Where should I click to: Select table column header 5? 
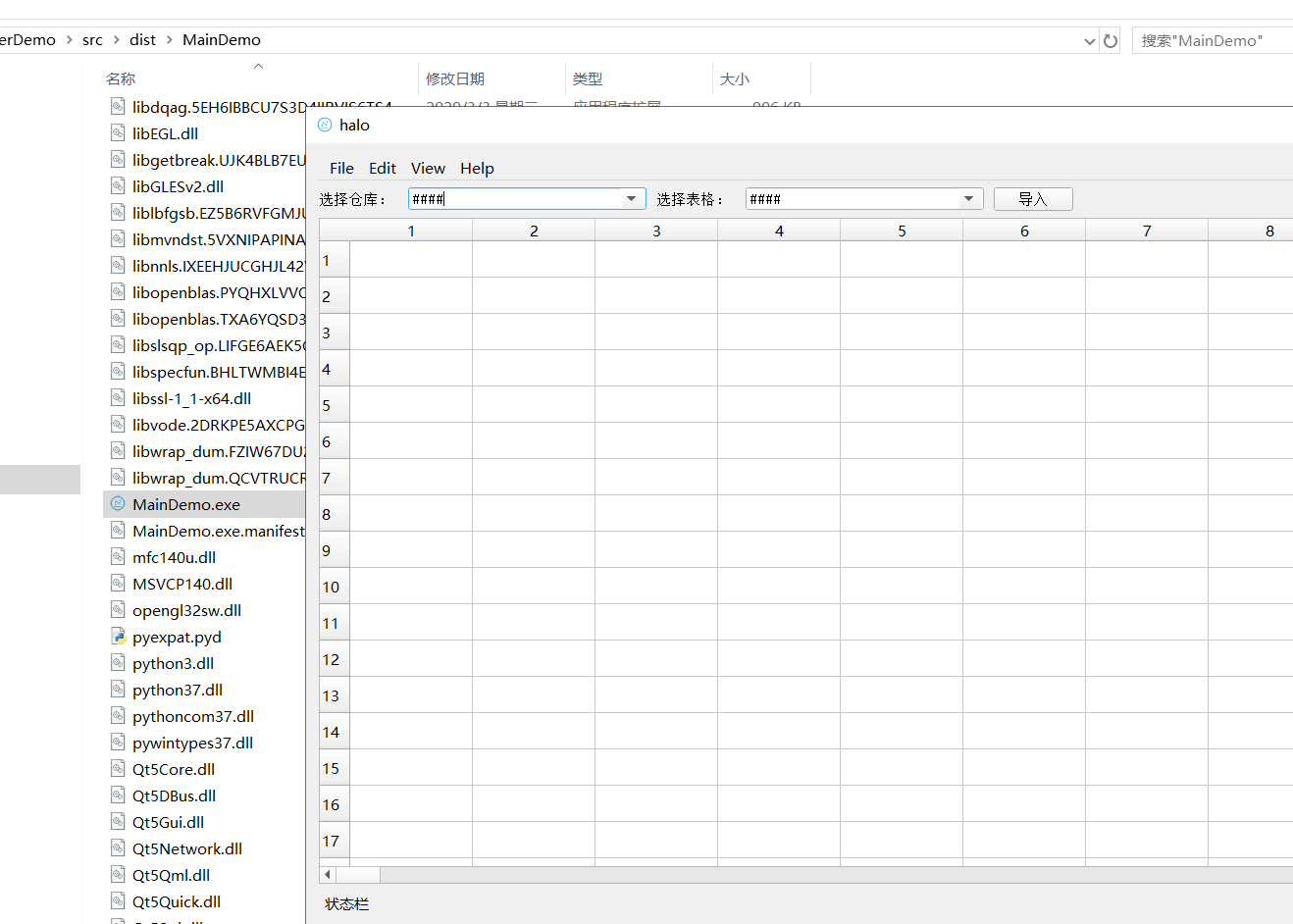coord(902,231)
